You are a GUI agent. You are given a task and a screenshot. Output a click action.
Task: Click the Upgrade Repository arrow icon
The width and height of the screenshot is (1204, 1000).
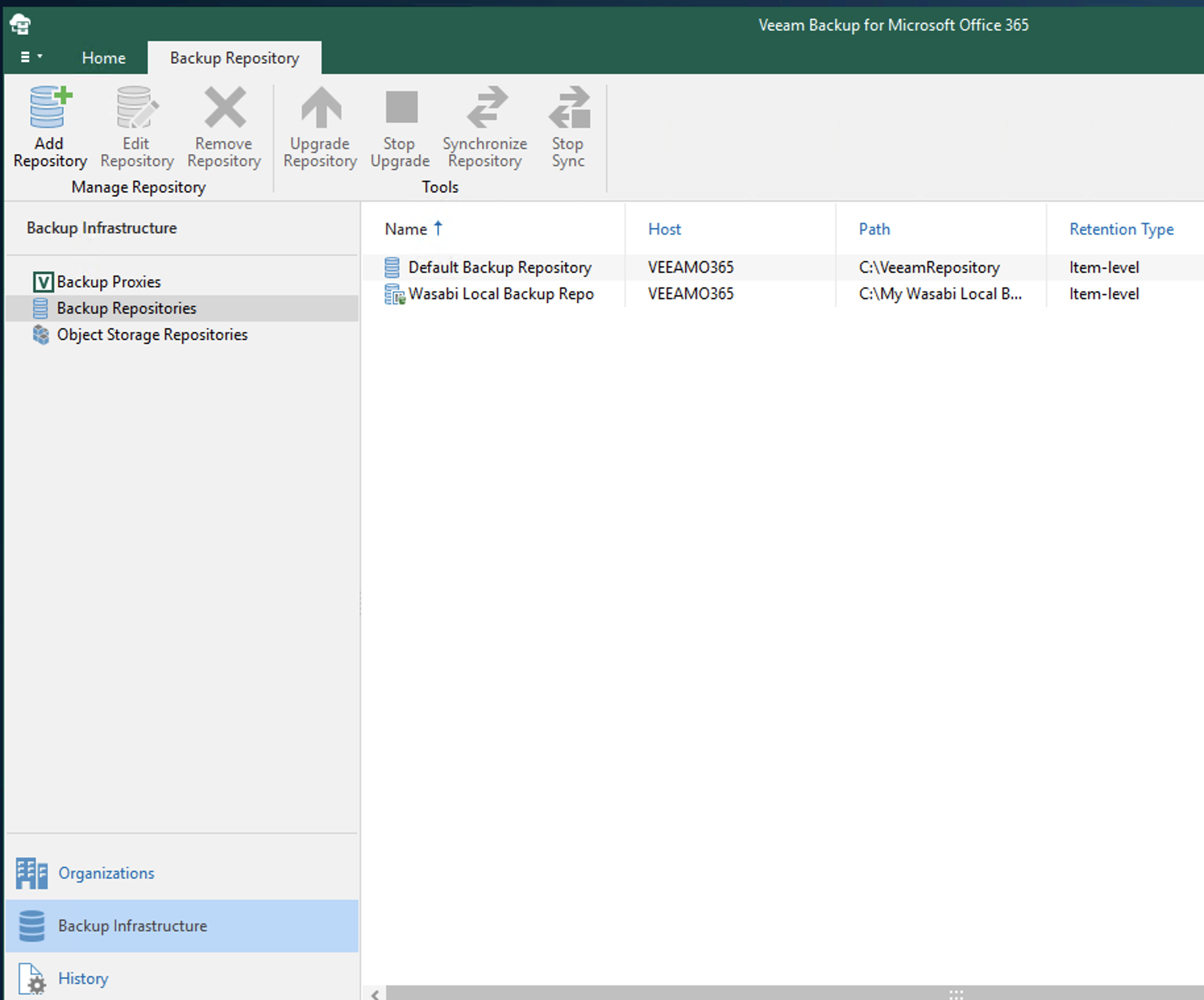[321, 107]
